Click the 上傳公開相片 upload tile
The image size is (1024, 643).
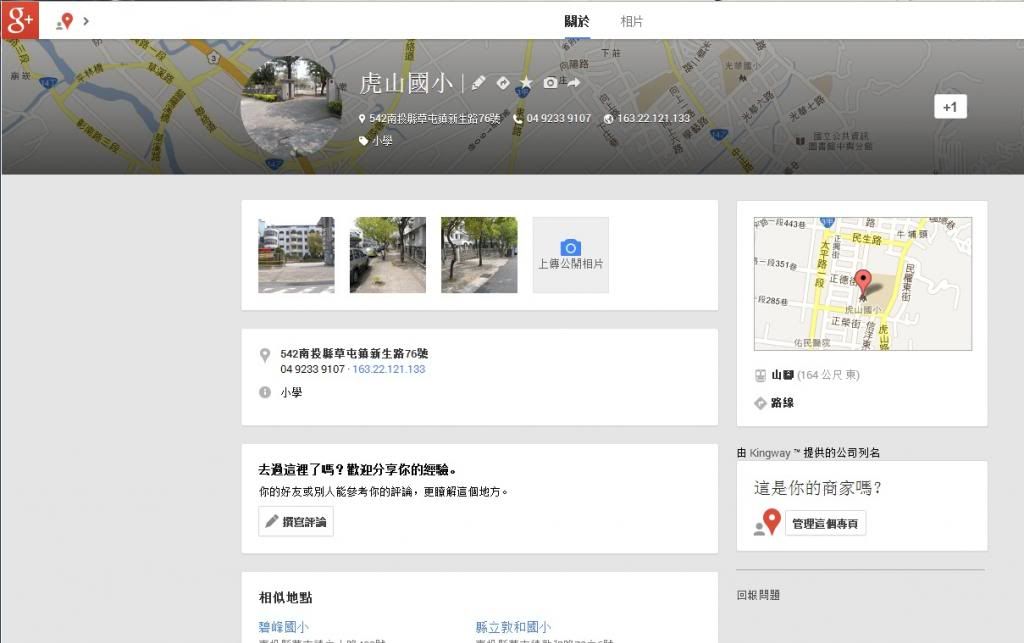click(x=571, y=255)
